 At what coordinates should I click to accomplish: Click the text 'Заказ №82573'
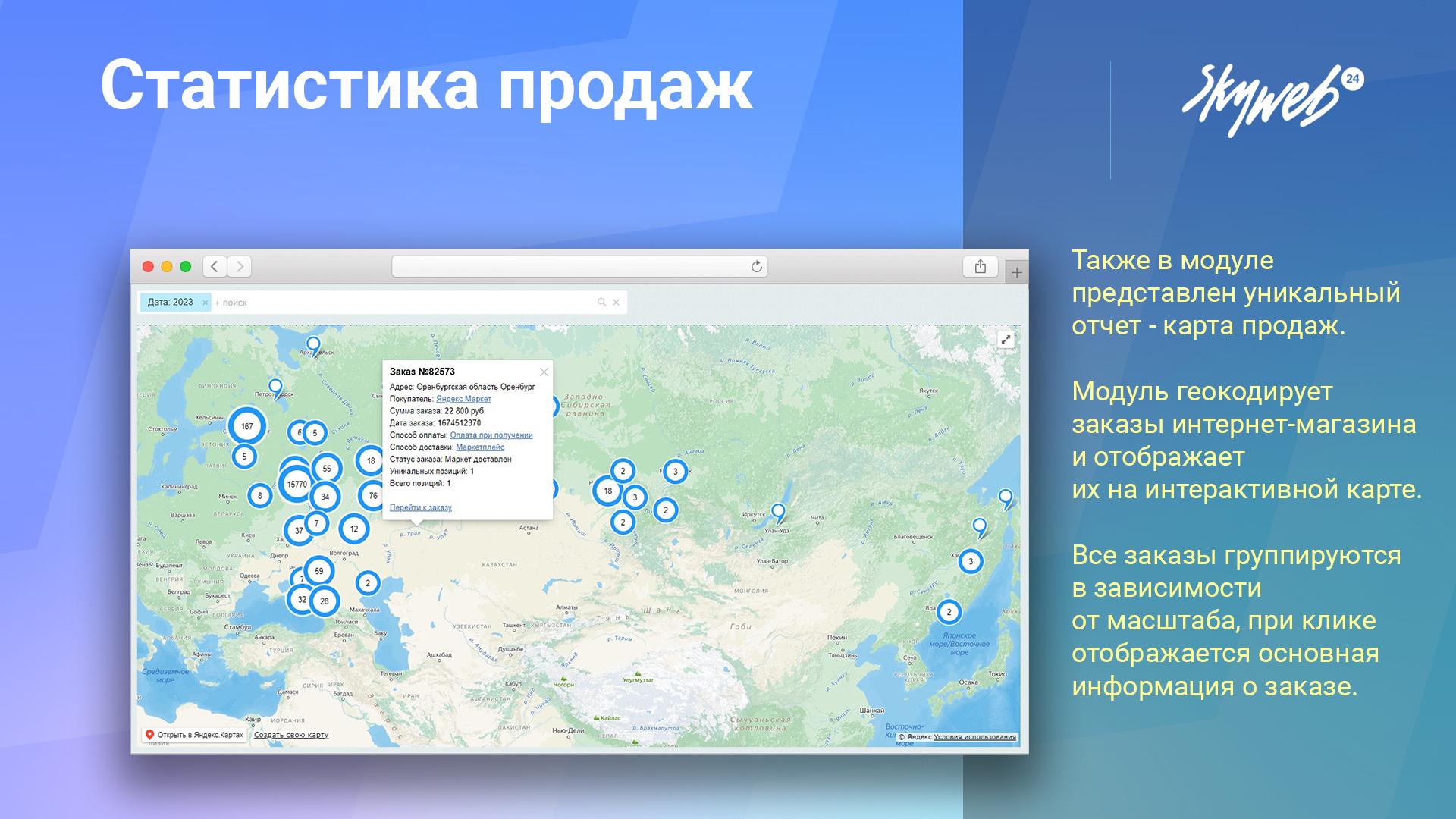pos(422,372)
